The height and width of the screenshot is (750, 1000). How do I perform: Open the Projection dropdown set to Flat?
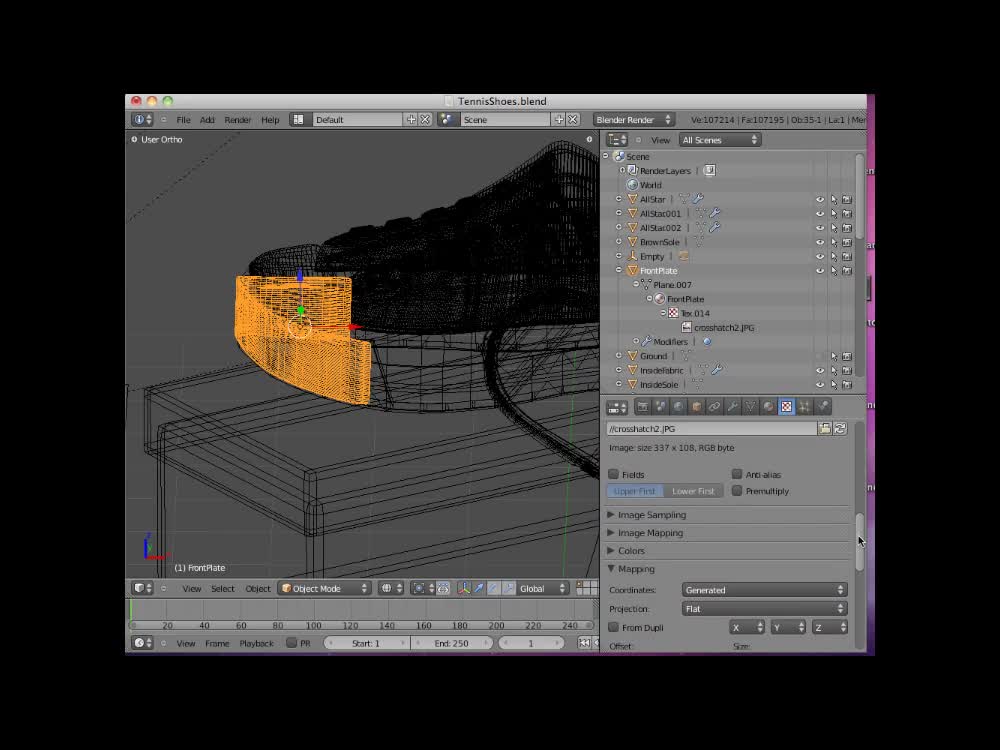coord(763,608)
